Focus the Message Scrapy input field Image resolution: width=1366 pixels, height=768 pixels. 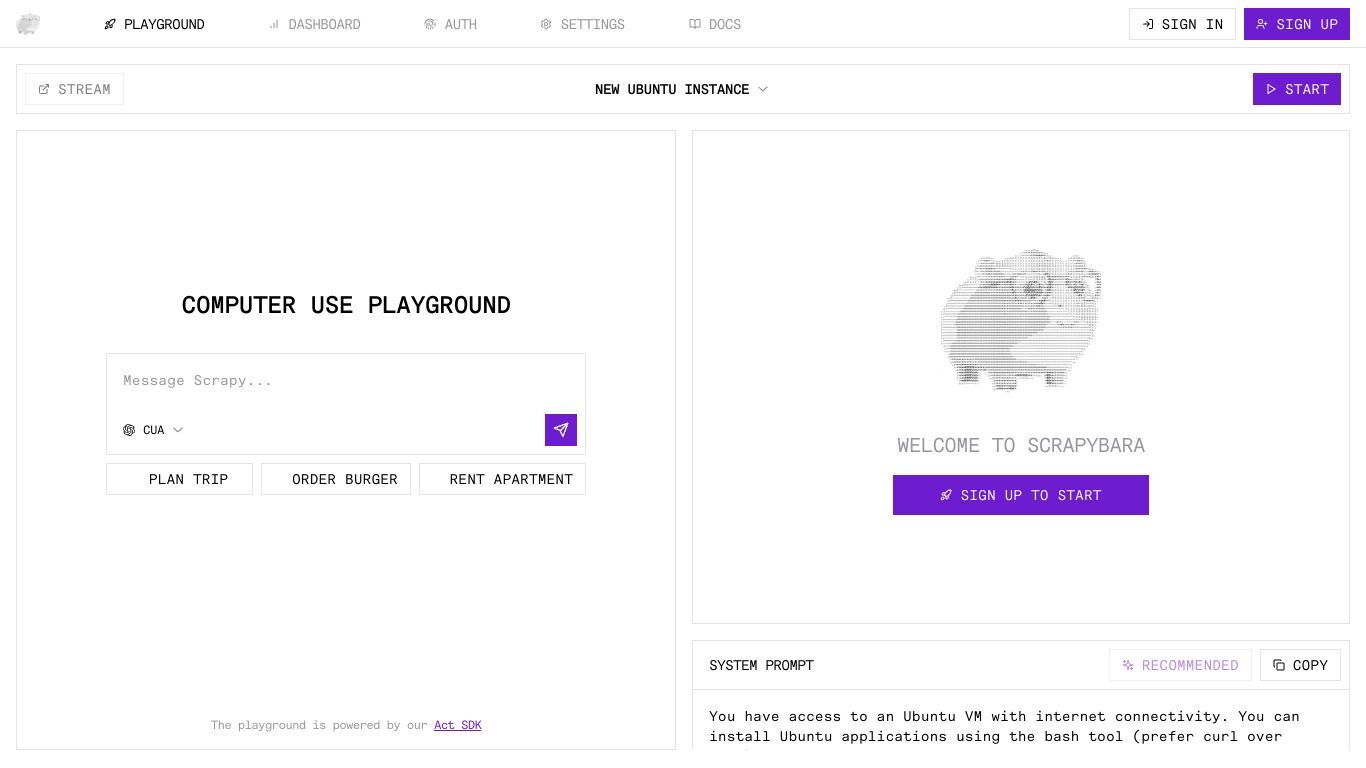[345, 381]
